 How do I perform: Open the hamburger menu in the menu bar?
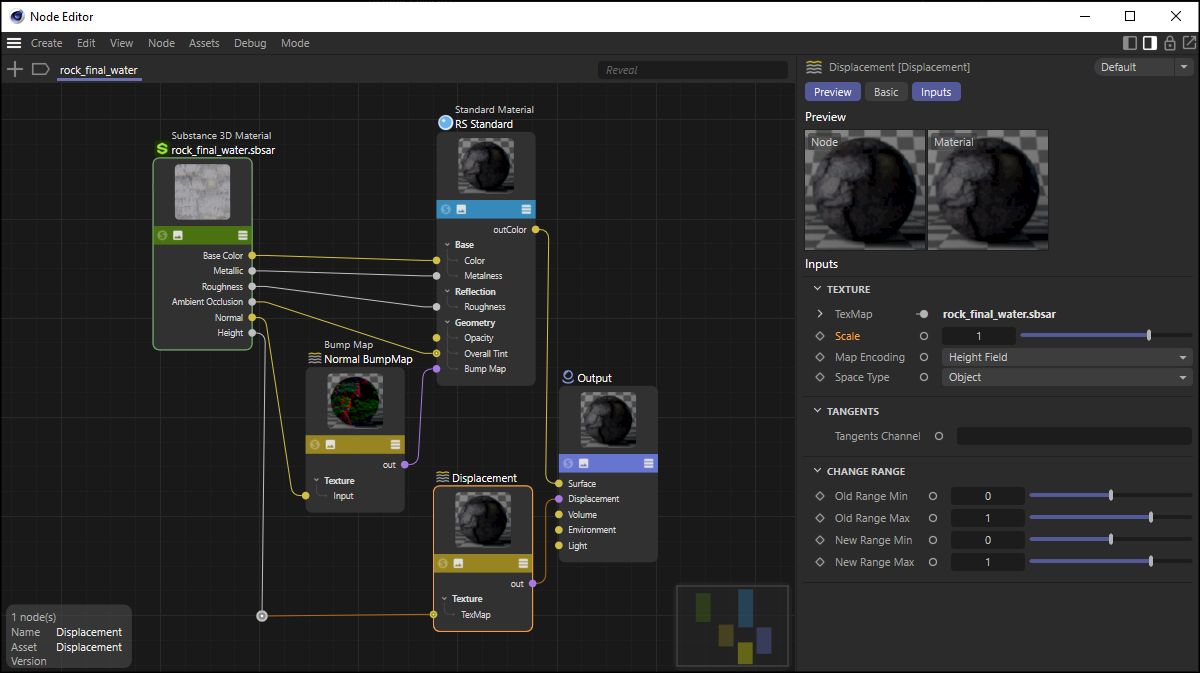14,43
